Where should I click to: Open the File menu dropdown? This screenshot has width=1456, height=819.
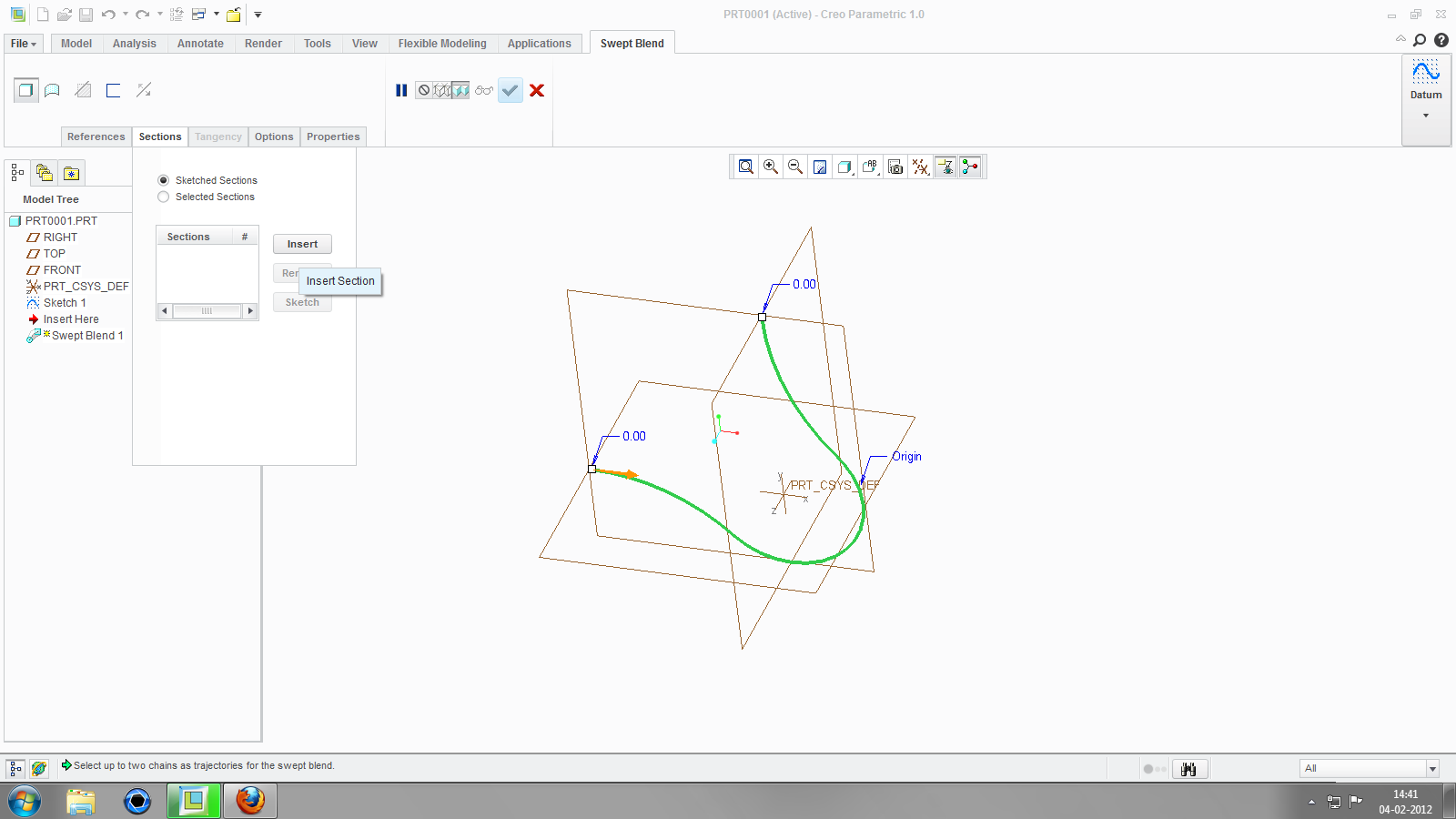pos(24,44)
